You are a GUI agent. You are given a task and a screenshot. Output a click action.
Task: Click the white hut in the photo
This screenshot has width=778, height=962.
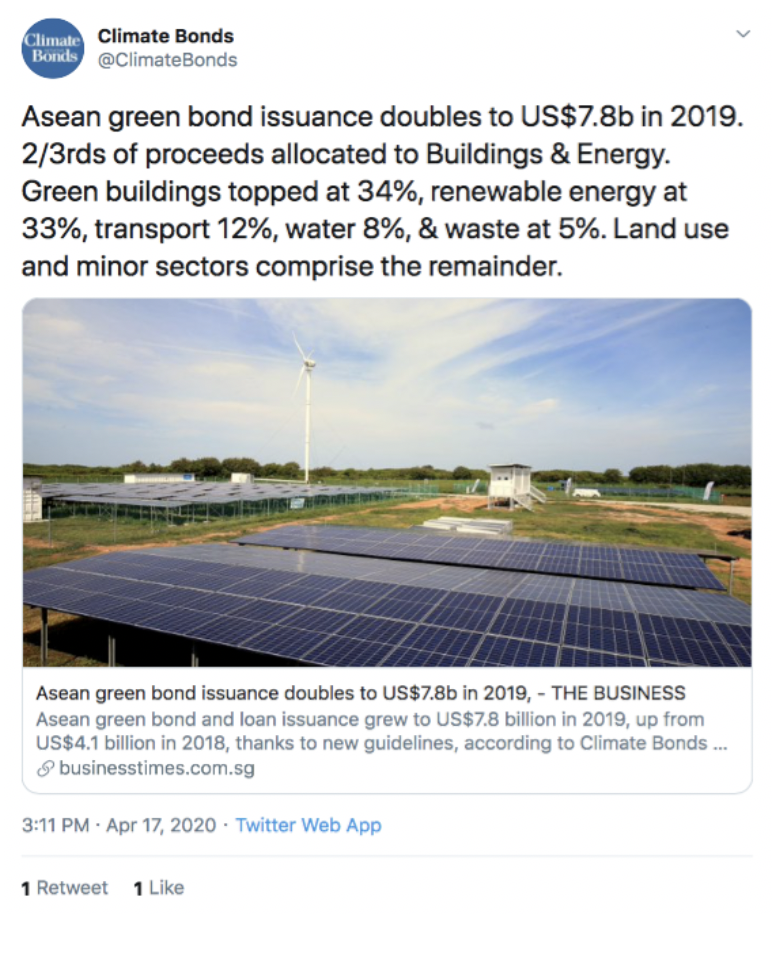(x=510, y=487)
